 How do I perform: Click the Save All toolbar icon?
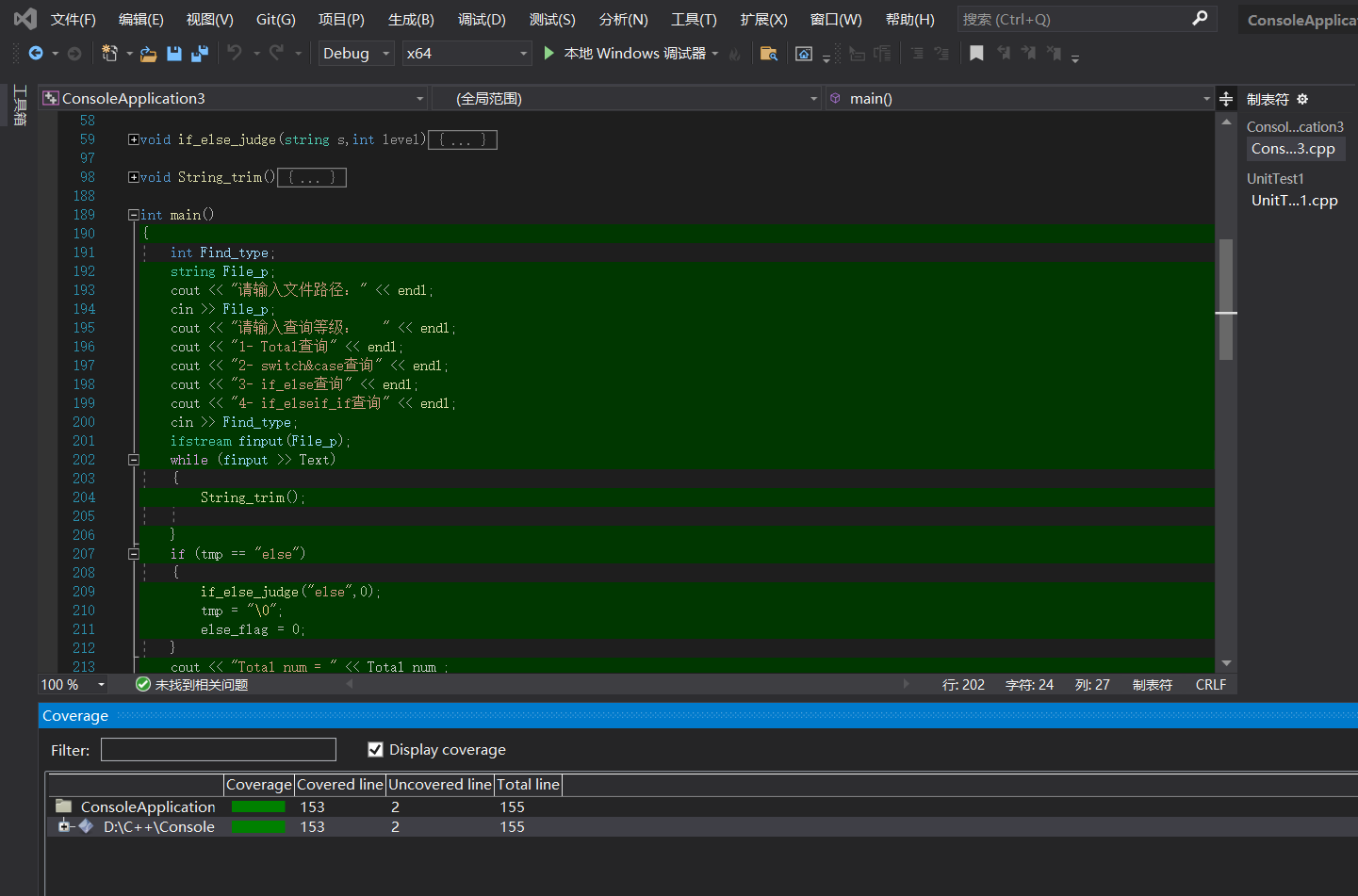click(x=199, y=54)
